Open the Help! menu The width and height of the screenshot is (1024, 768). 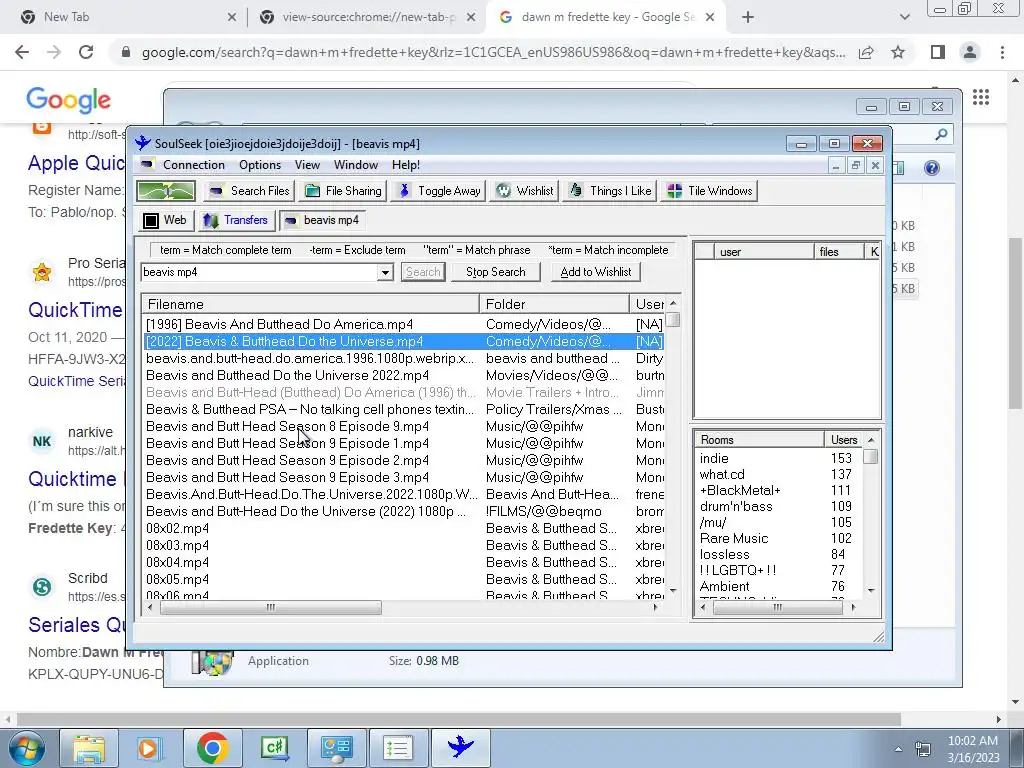click(x=406, y=165)
